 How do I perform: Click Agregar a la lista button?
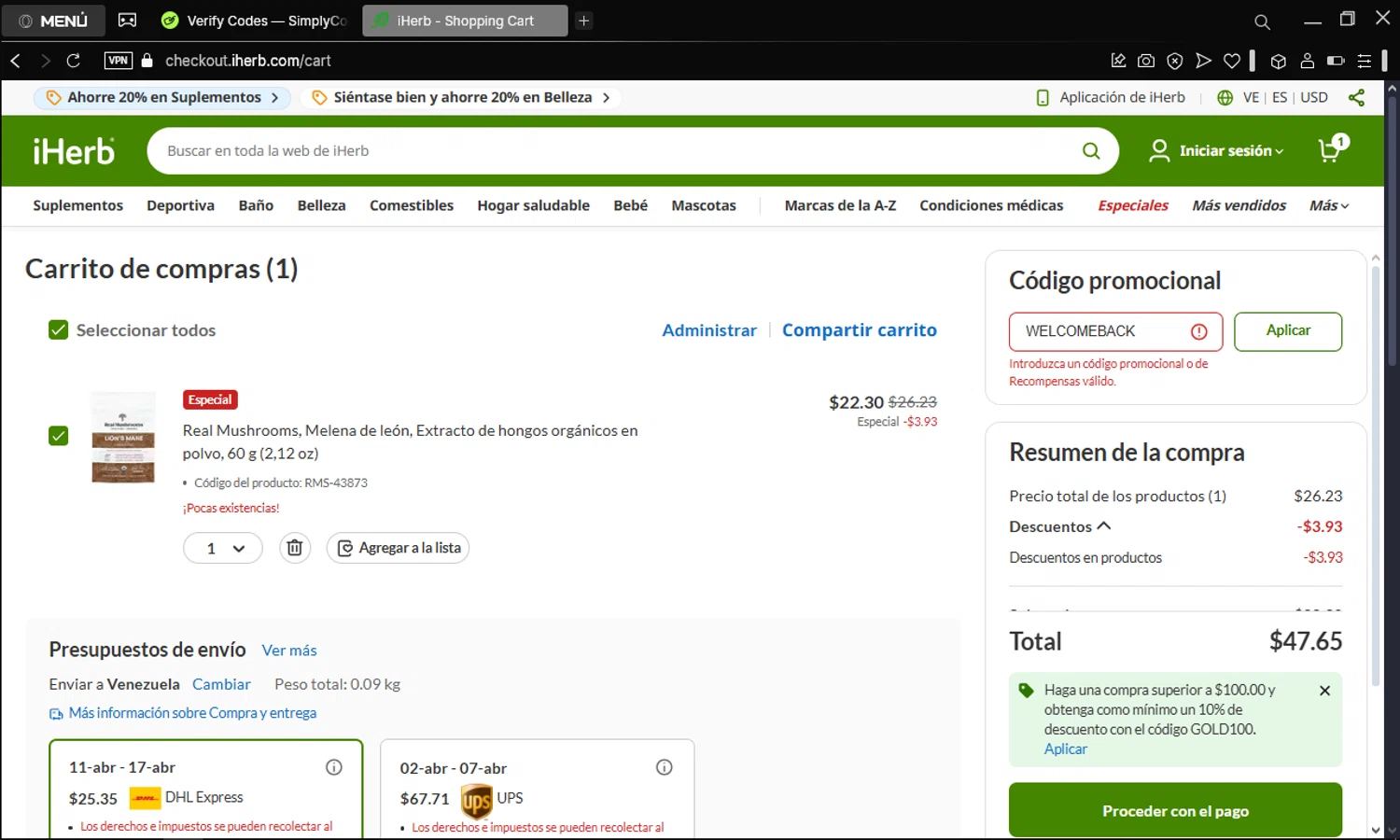pos(398,548)
